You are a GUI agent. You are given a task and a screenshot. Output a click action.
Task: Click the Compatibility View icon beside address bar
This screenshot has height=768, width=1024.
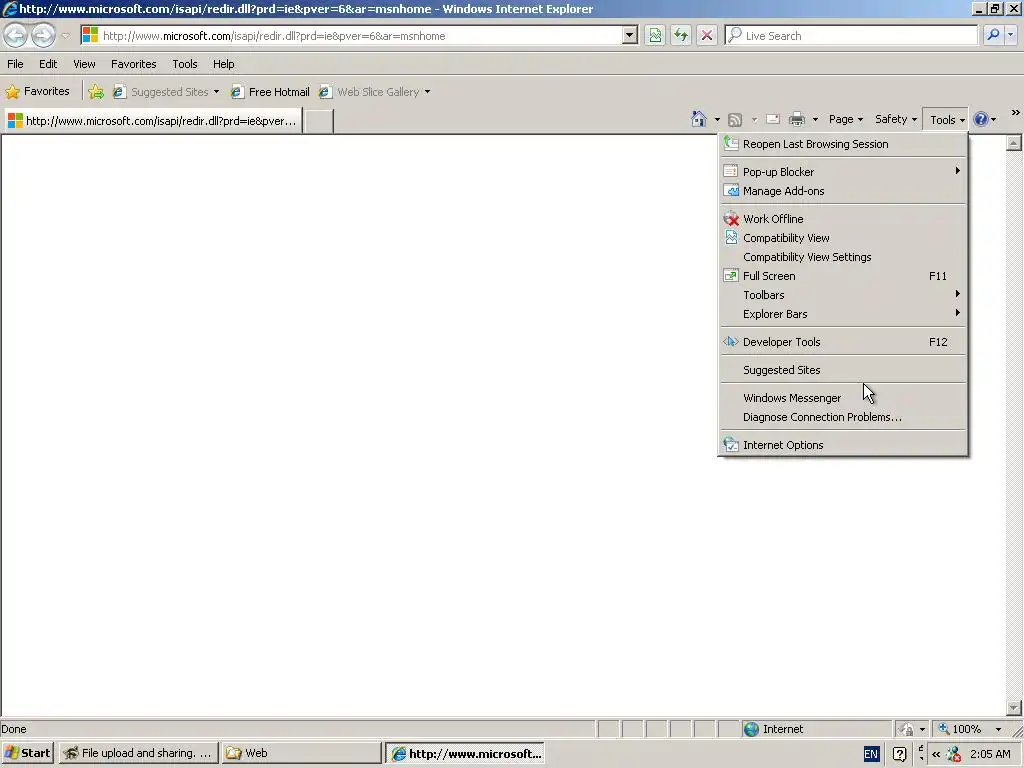(655, 35)
